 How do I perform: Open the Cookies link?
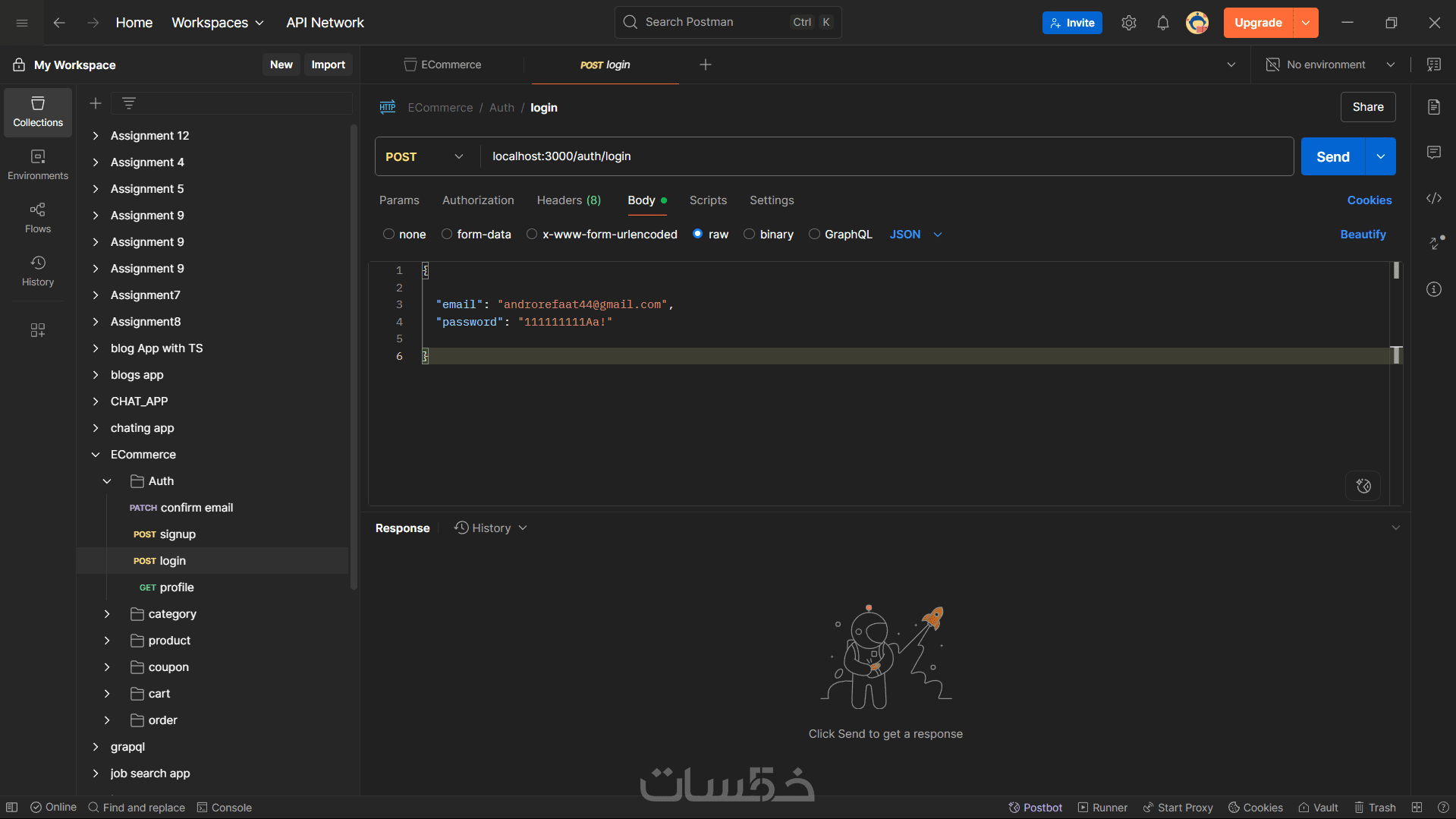click(x=1370, y=200)
